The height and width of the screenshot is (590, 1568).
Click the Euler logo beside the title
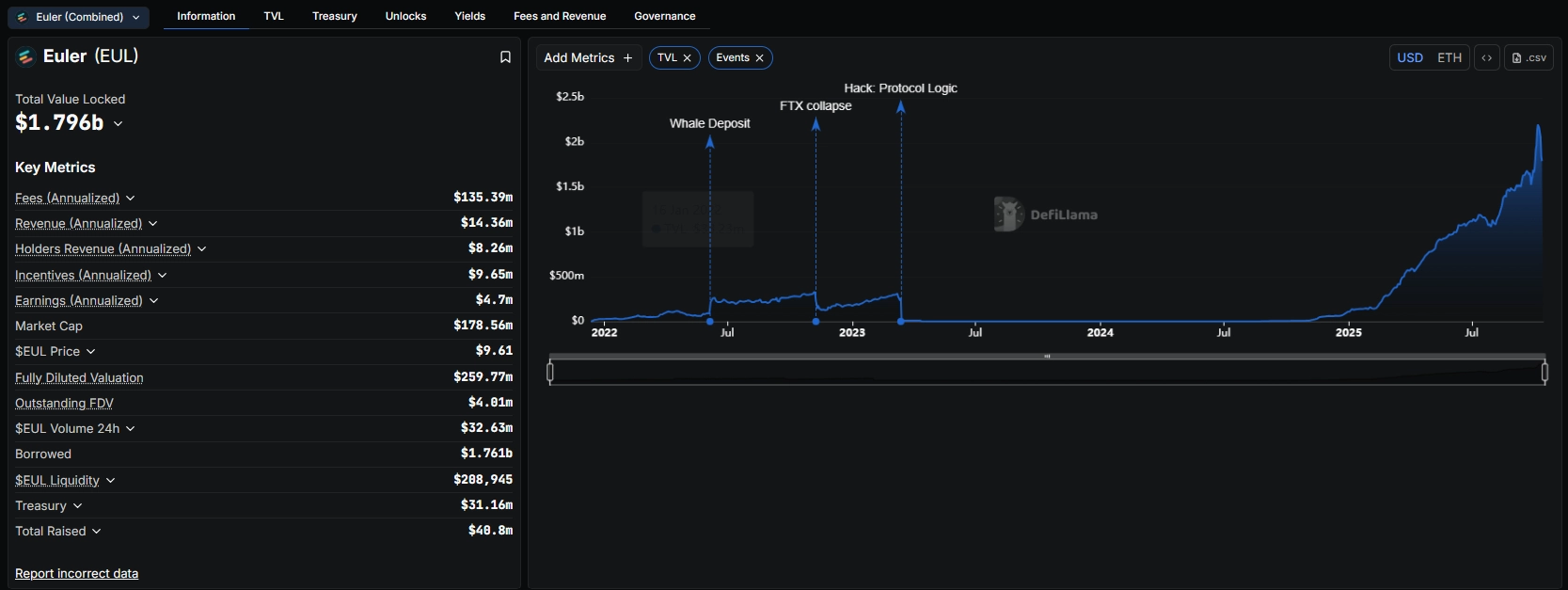pyautogui.click(x=25, y=56)
